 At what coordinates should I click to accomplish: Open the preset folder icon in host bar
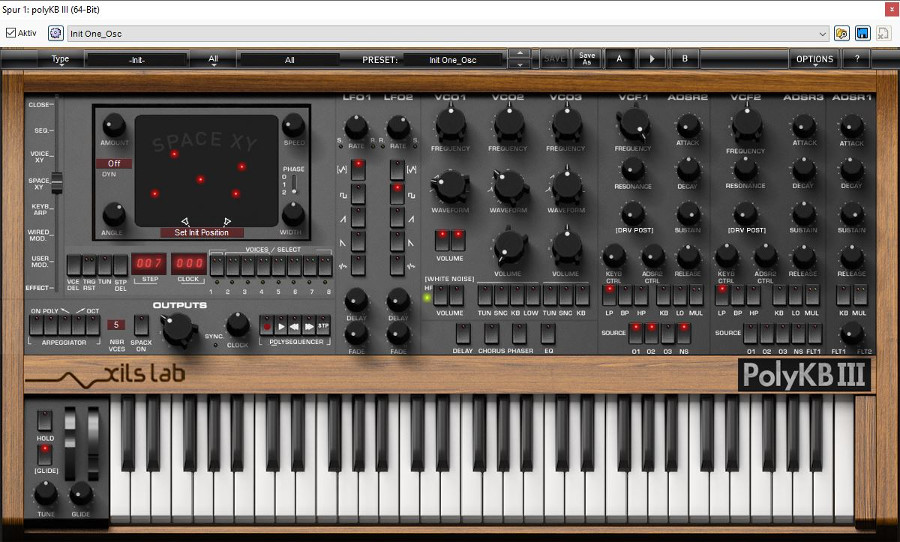(x=841, y=33)
